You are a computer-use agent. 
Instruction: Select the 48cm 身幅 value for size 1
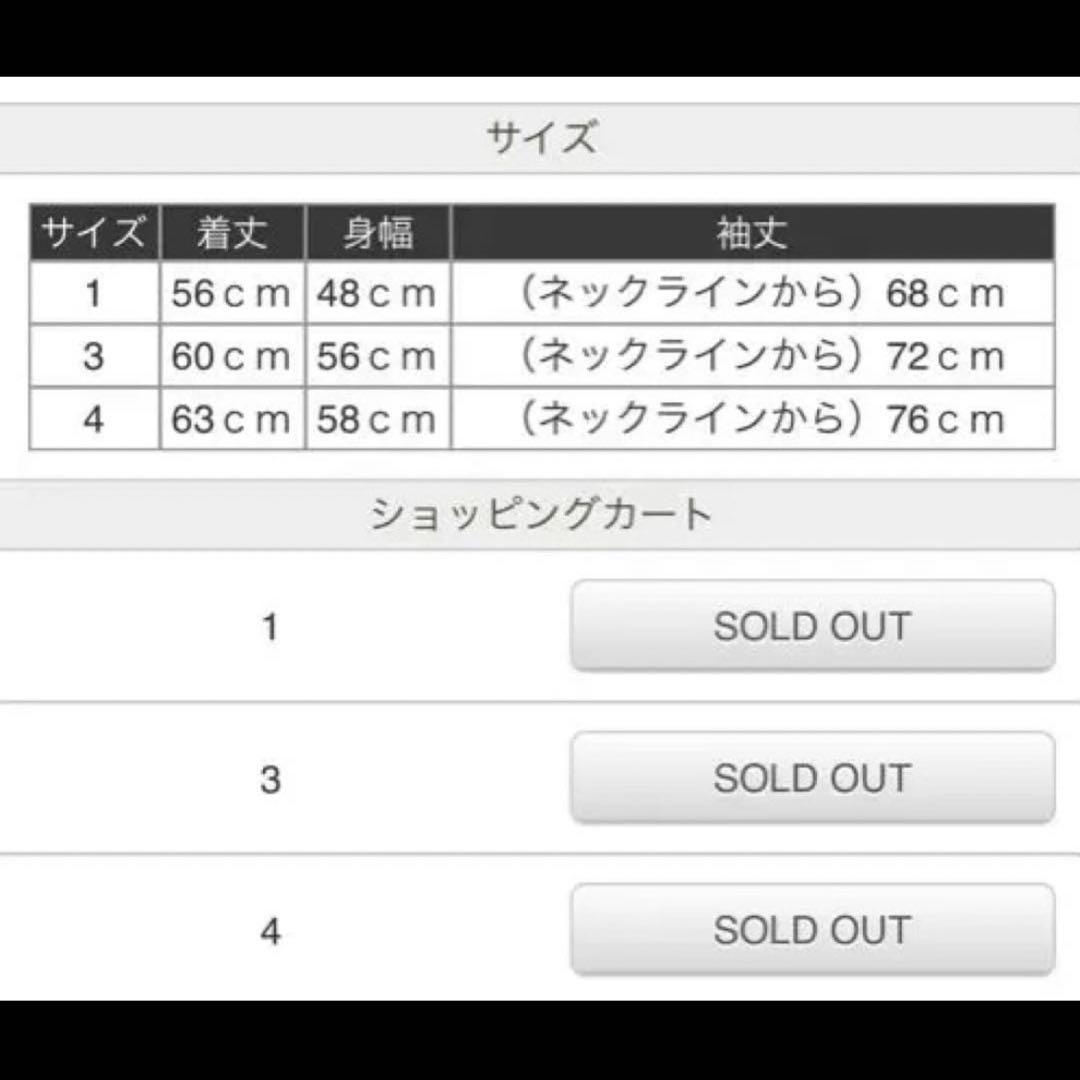[375, 294]
